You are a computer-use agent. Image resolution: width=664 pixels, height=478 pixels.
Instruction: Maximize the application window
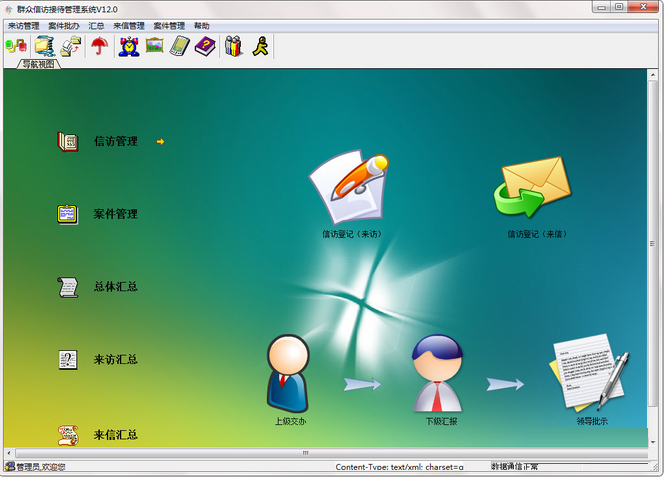click(x=619, y=7)
